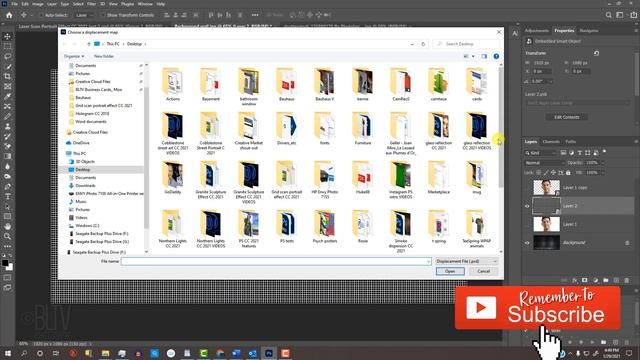The height and width of the screenshot is (360, 640).
Task: Open Displacement File (.psd) type dropdown
Action: [x=467, y=261]
